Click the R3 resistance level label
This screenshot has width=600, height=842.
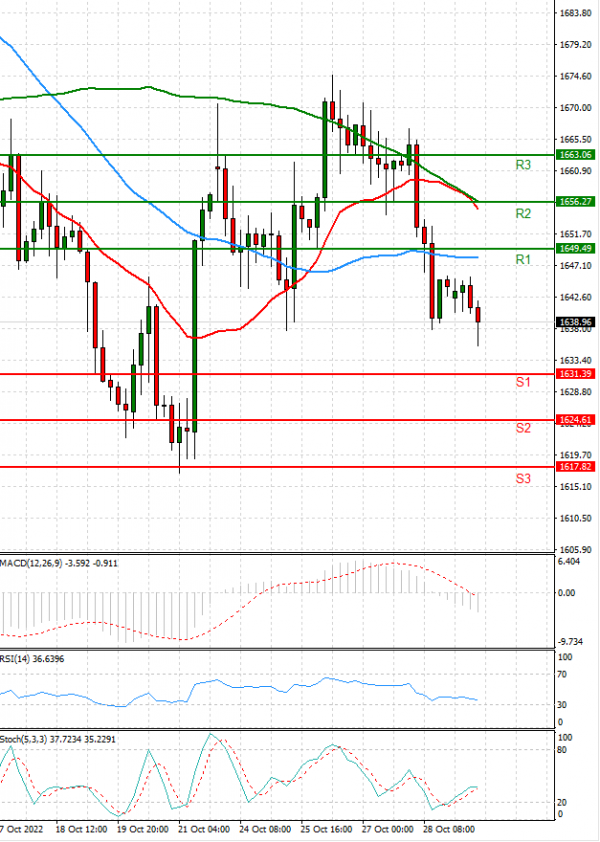(523, 165)
